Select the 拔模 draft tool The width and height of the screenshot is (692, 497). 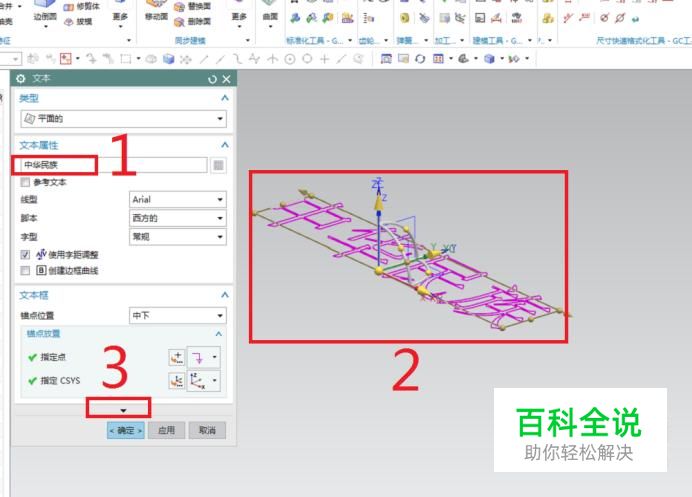tap(79, 22)
